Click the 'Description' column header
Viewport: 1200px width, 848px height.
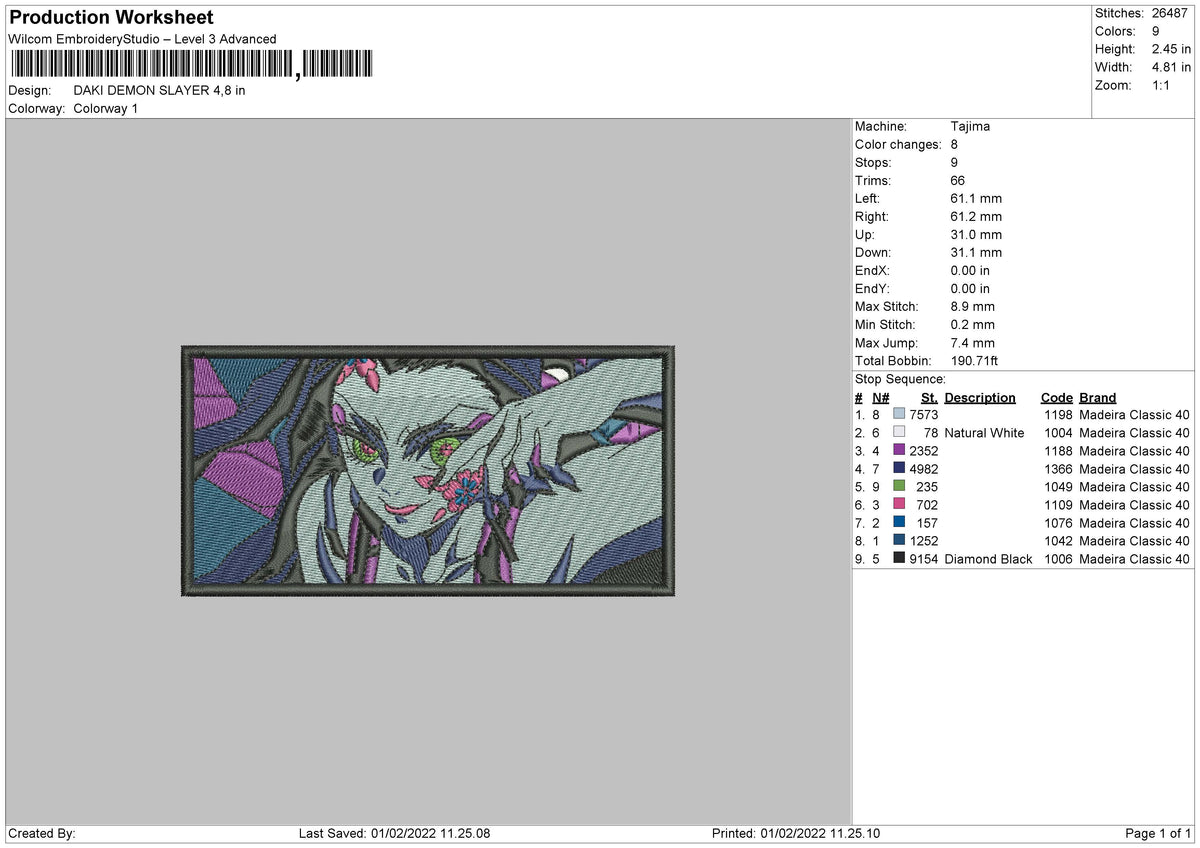click(980, 397)
